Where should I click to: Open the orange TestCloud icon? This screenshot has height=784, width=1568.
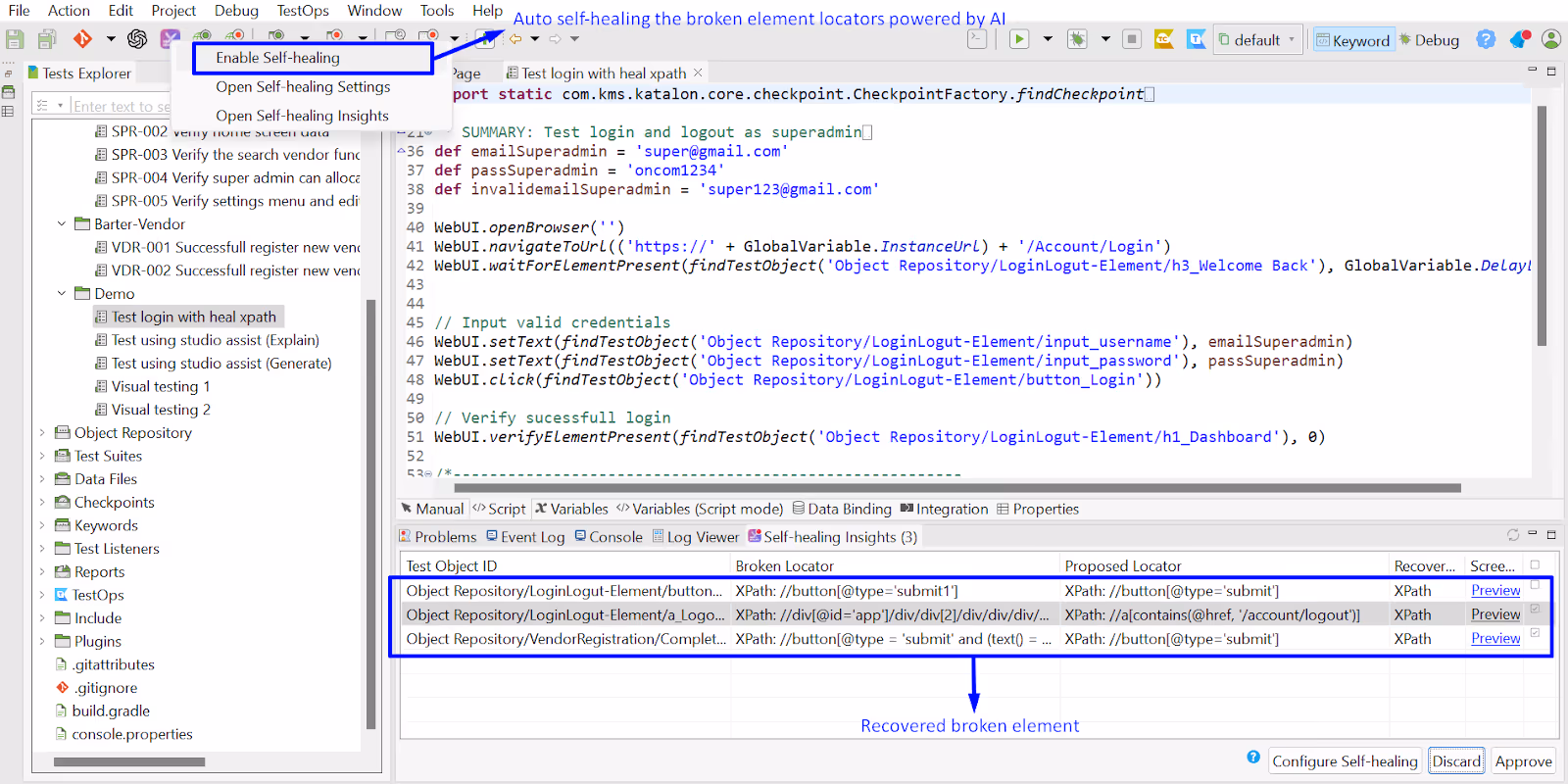pyautogui.click(x=1164, y=39)
